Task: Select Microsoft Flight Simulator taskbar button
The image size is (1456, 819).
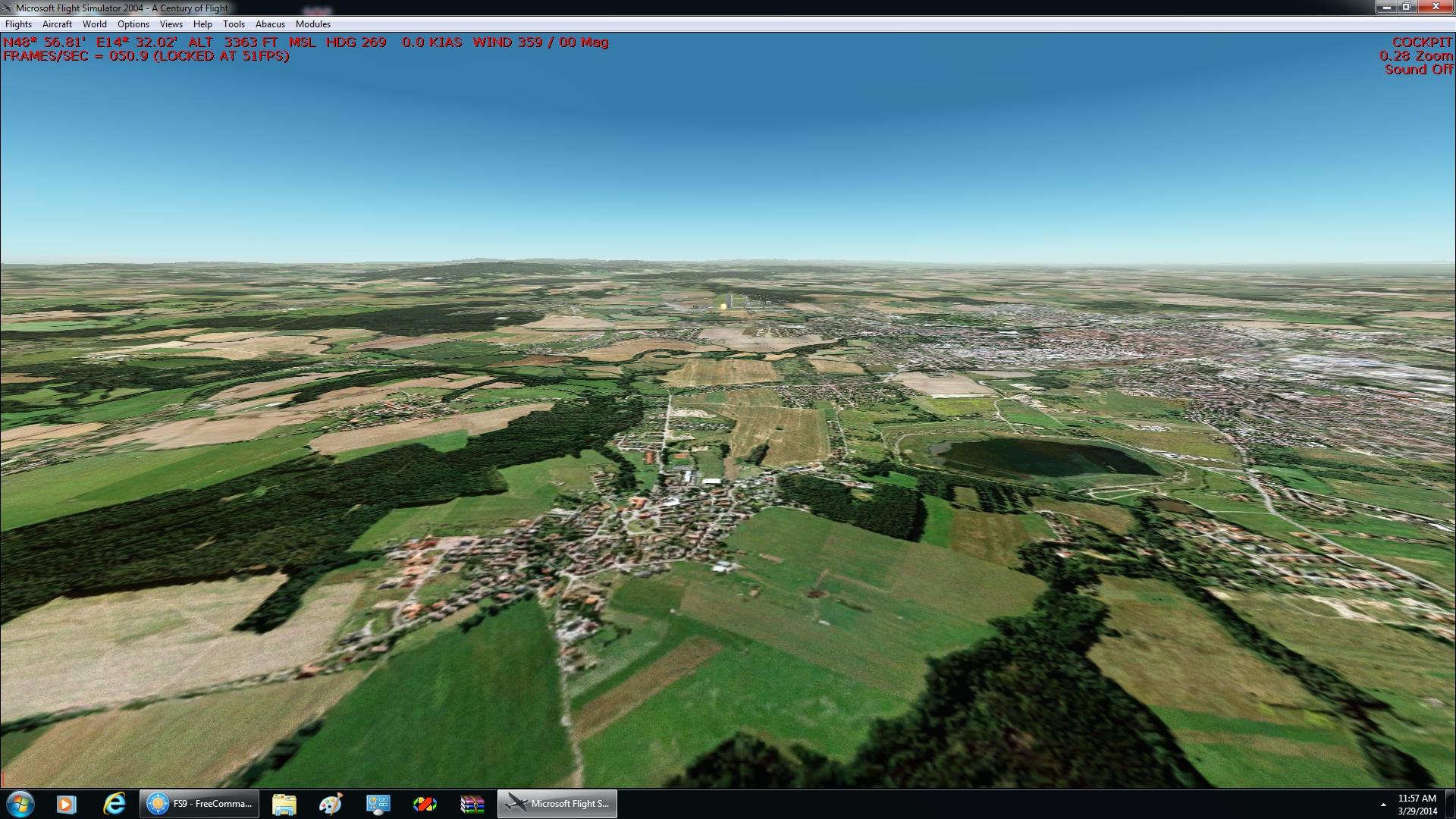Action: coord(557,804)
